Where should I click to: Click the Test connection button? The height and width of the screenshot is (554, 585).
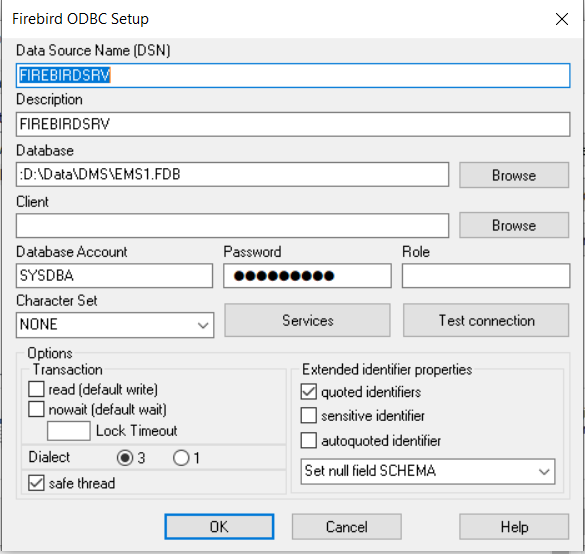[486, 320]
